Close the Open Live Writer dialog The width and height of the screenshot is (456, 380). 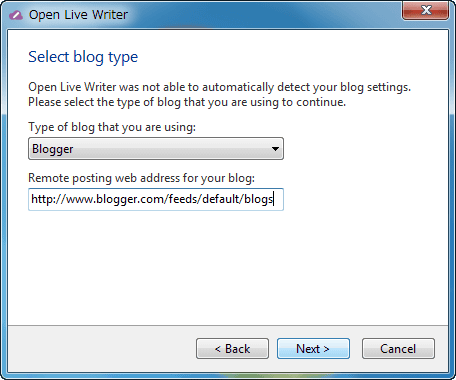[426, 10]
